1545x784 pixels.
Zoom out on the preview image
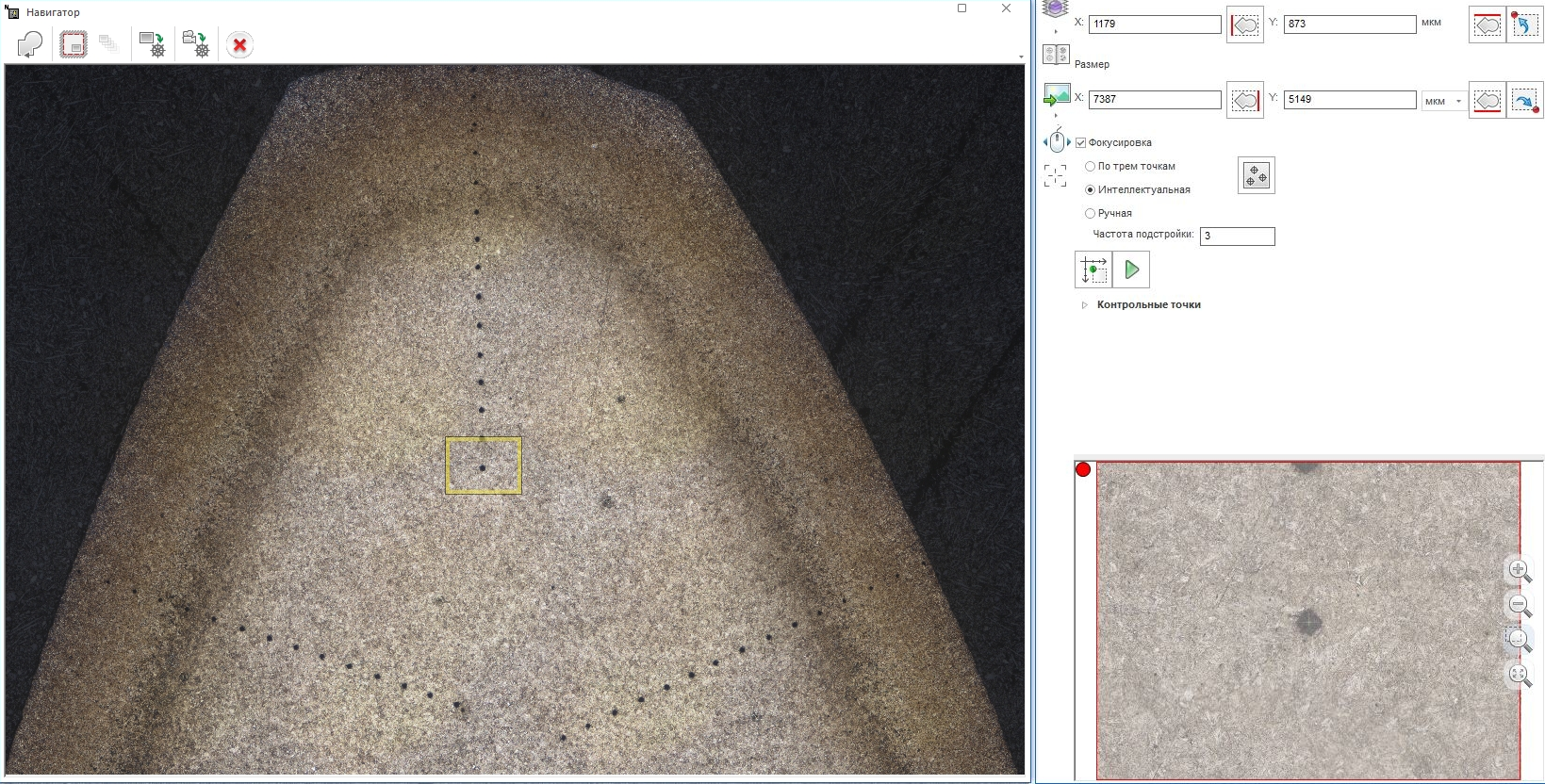coord(1519,605)
